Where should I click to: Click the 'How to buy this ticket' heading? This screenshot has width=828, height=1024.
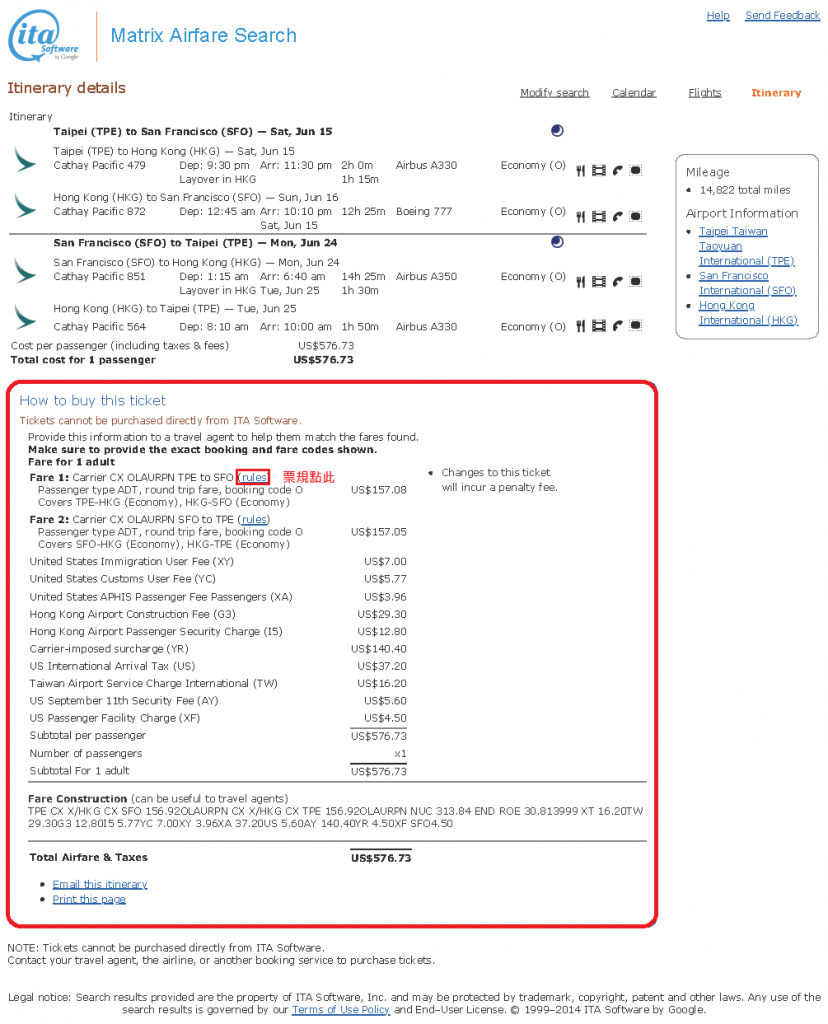[x=93, y=400]
